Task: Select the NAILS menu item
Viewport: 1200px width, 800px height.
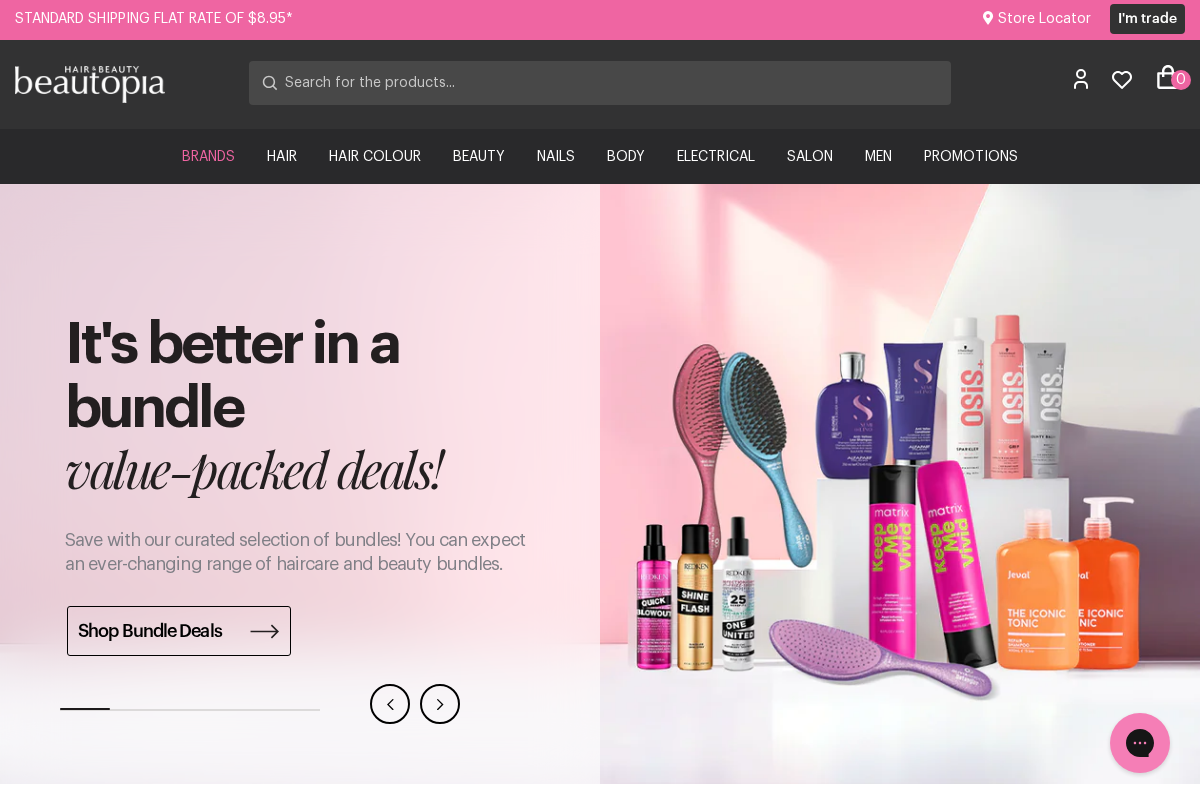Action: click(556, 156)
